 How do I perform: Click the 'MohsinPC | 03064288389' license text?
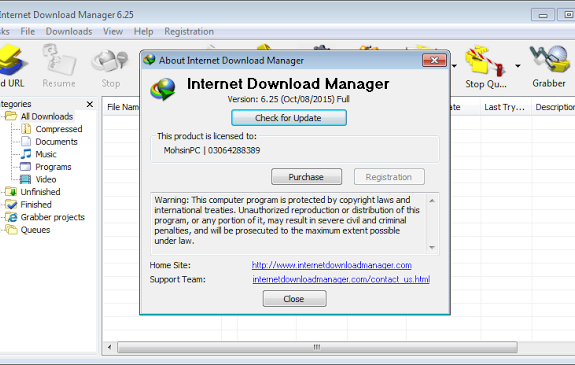(212, 150)
